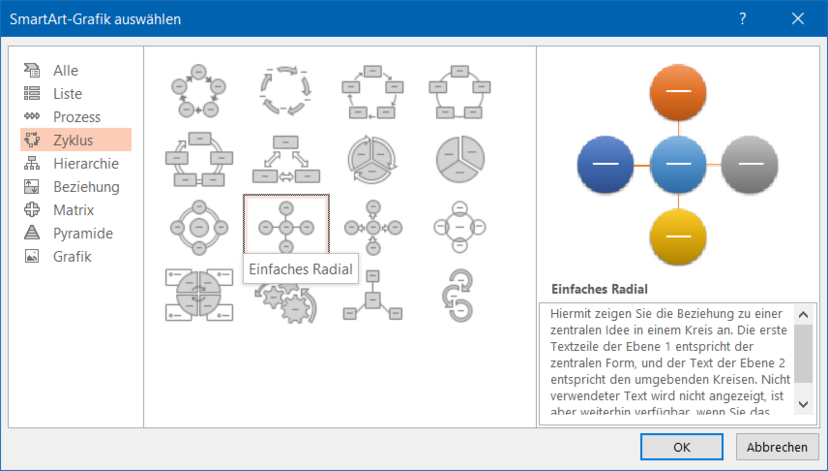
Task: Click the Prozess arrows icon
Action: pyautogui.click(x=32, y=116)
